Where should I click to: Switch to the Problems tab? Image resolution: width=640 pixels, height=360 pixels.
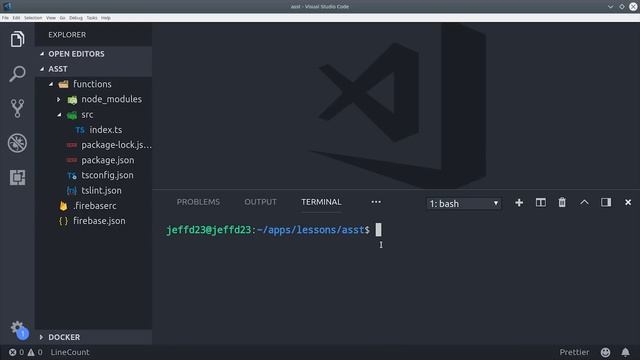tap(198, 202)
